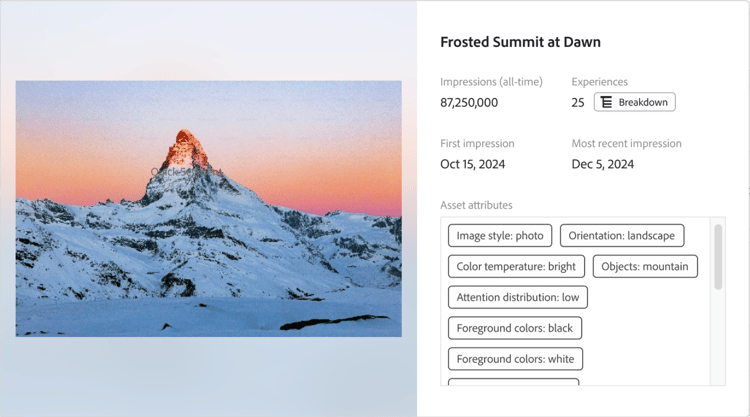
Task: Click the 87,250,000 impressions value
Action: 469,103
